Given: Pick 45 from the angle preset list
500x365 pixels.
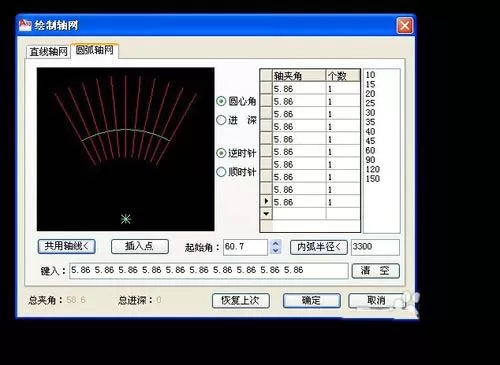Looking at the screenshot, I should (x=370, y=141).
